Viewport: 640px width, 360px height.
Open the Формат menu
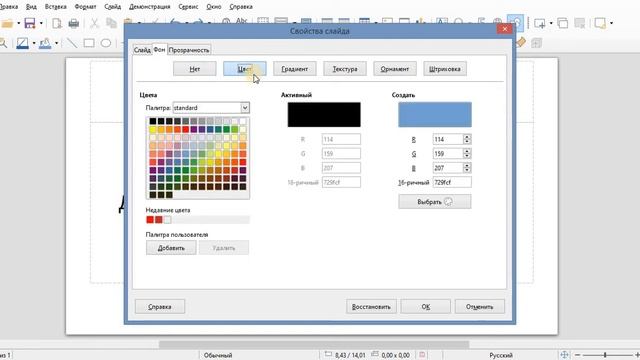(x=85, y=7)
